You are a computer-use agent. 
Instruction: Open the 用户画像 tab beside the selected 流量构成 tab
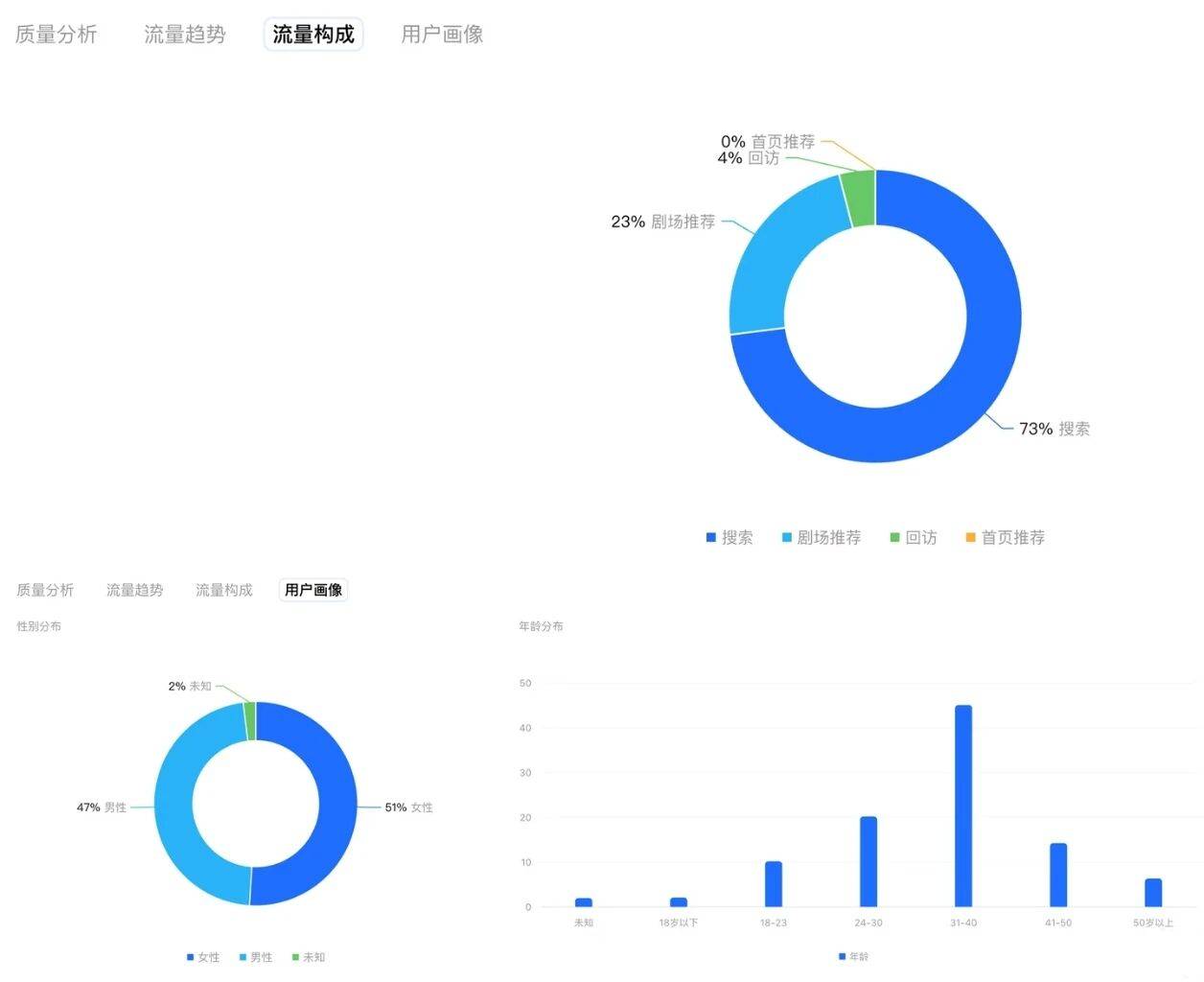(x=442, y=35)
